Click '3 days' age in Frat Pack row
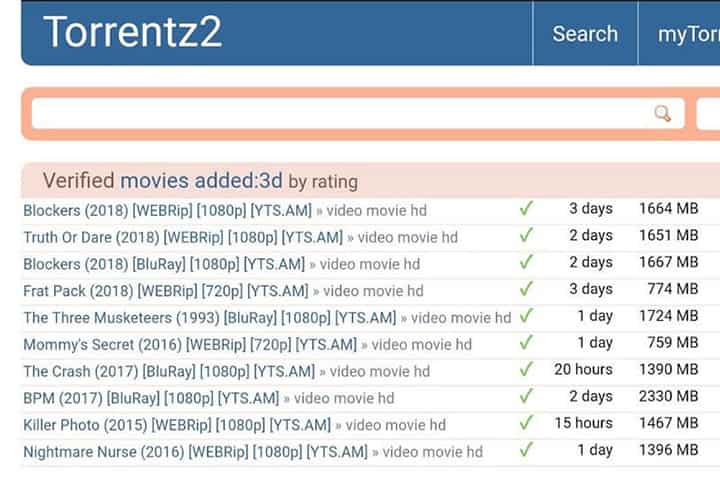 click(x=591, y=288)
